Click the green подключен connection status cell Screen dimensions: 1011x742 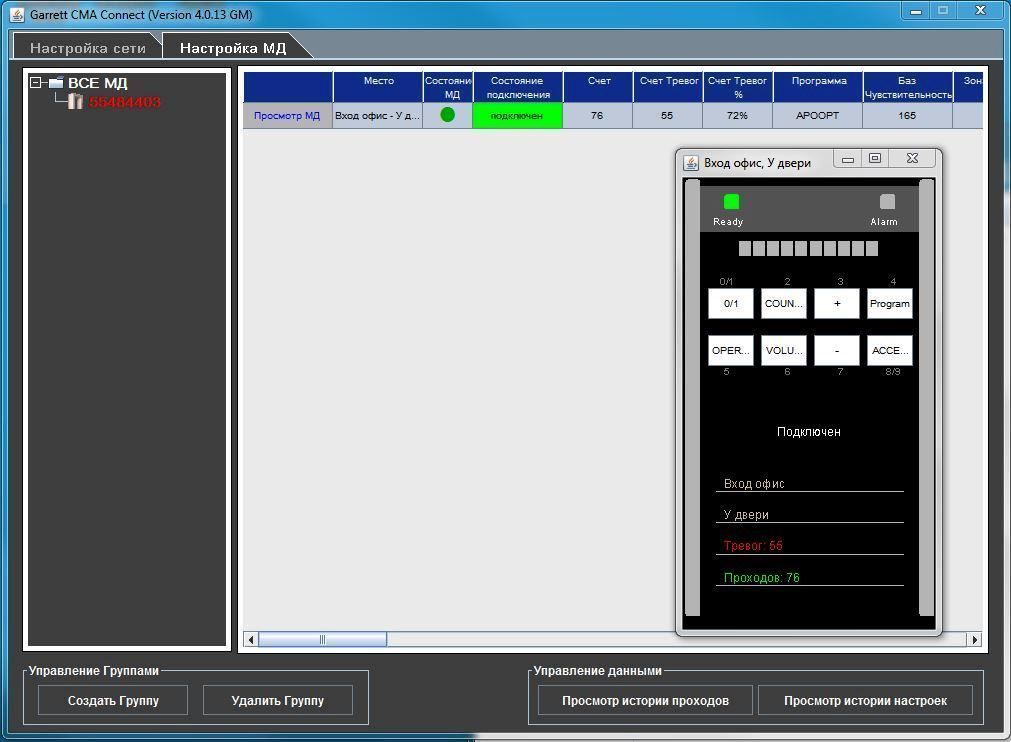[517, 116]
